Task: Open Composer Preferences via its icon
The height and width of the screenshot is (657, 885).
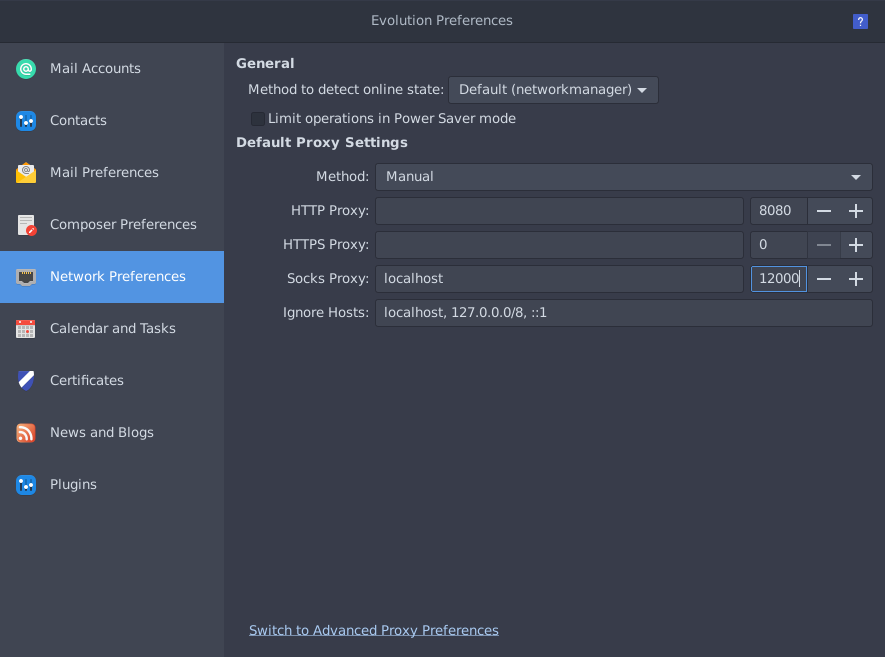Action: 26,225
